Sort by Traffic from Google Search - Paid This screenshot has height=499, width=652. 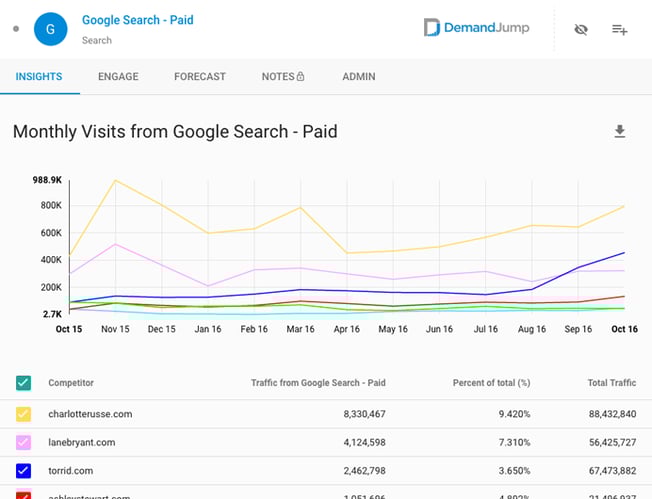318,383
